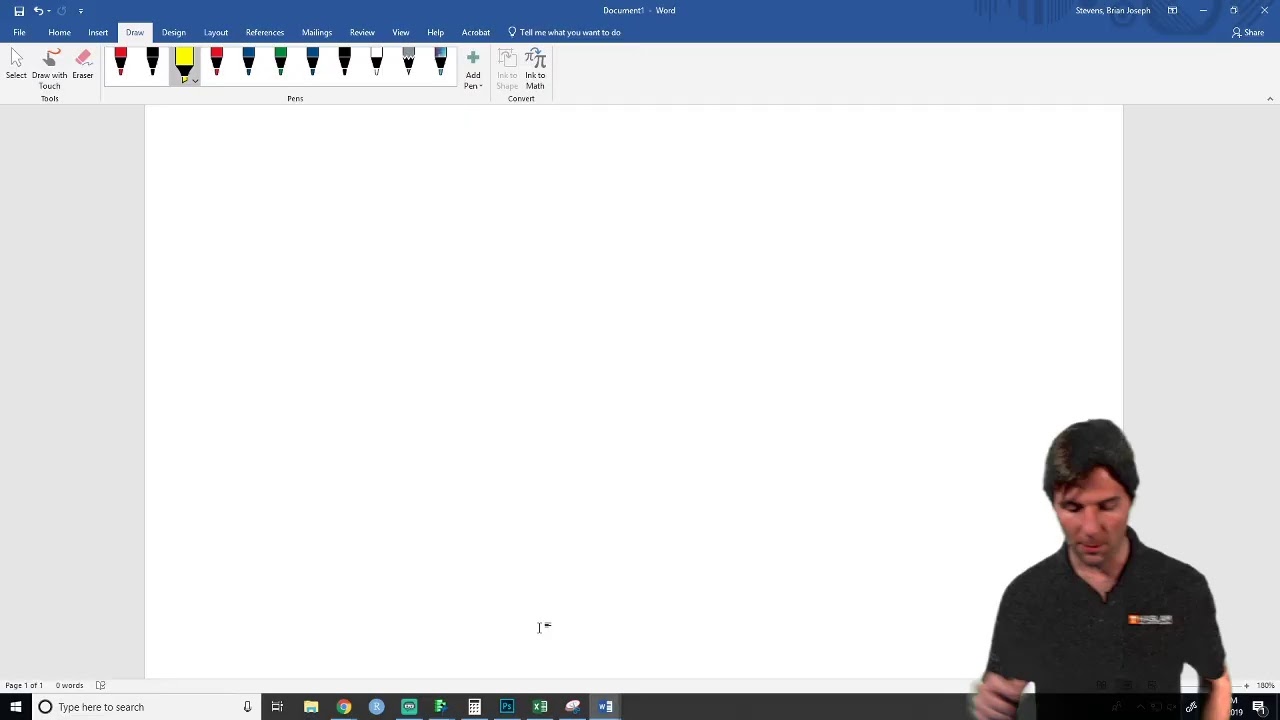The height and width of the screenshot is (720, 1280).
Task: Click the taskbar search microphone
Action: pyautogui.click(x=247, y=707)
